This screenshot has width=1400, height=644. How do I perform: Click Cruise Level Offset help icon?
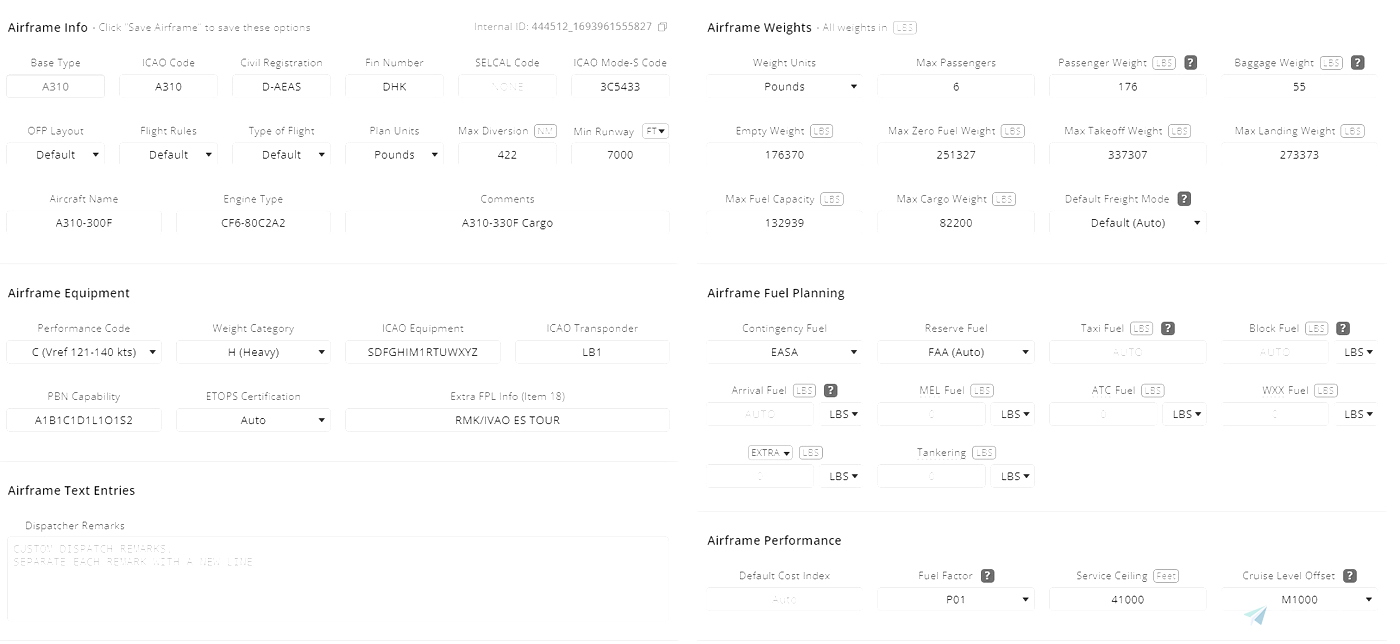point(1350,576)
